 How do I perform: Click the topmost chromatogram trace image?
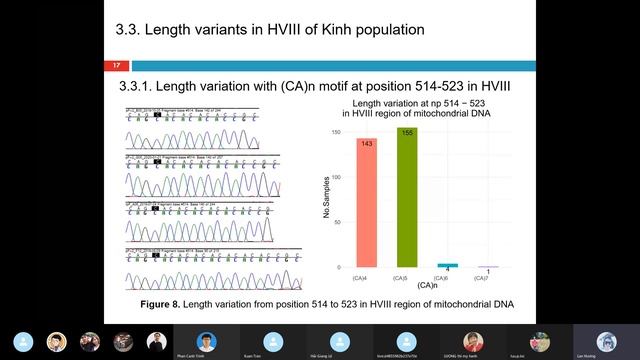point(192,129)
